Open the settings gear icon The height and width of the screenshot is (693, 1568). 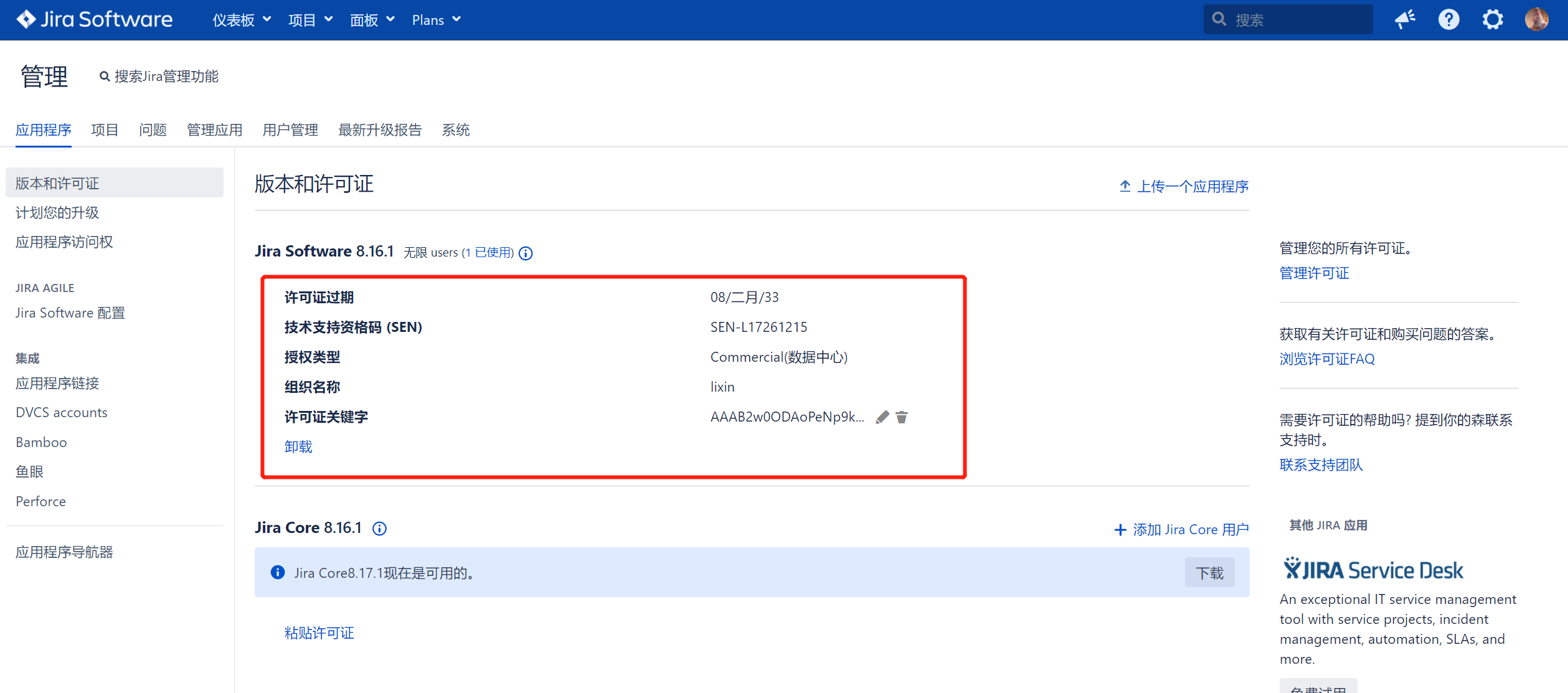(x=1492, y=20)
